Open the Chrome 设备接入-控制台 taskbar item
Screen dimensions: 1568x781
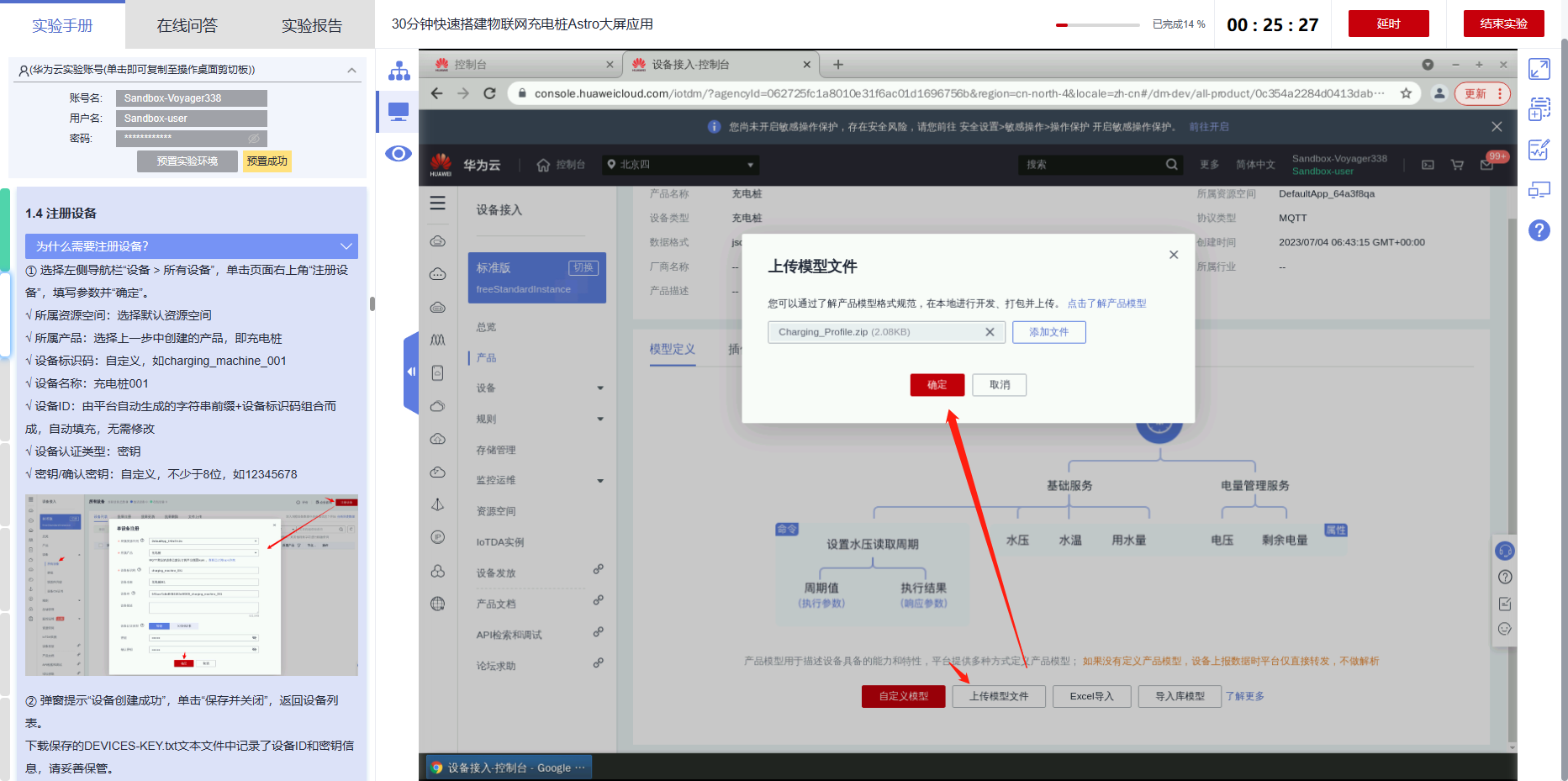(509, 768)
